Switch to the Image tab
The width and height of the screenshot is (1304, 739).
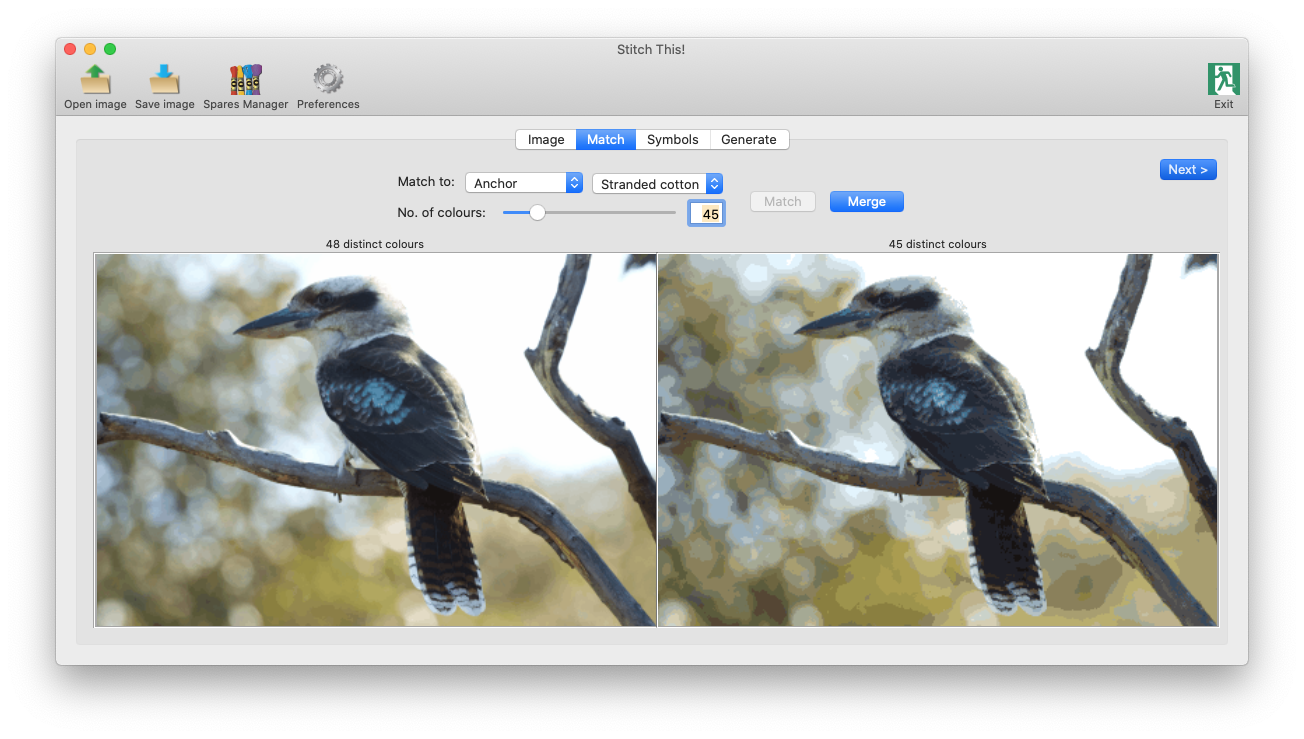pyautogui.click(x=546, y=140)
